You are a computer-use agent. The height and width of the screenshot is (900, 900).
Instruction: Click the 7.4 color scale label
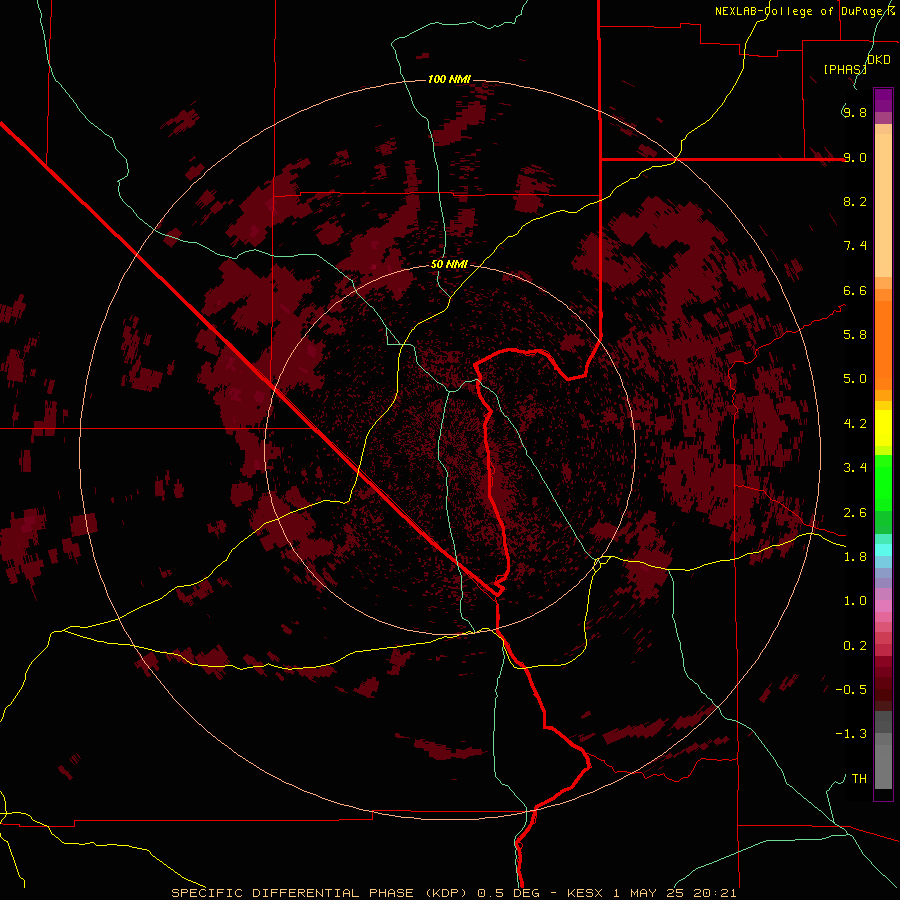click(855, 246)
